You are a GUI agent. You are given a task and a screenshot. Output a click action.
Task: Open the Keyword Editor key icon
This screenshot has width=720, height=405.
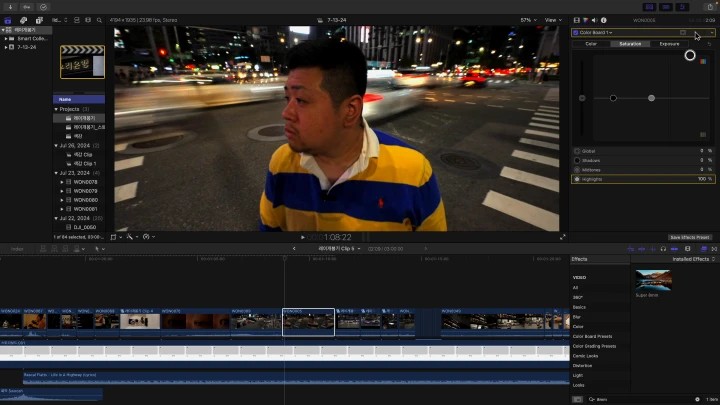[27, 7]
